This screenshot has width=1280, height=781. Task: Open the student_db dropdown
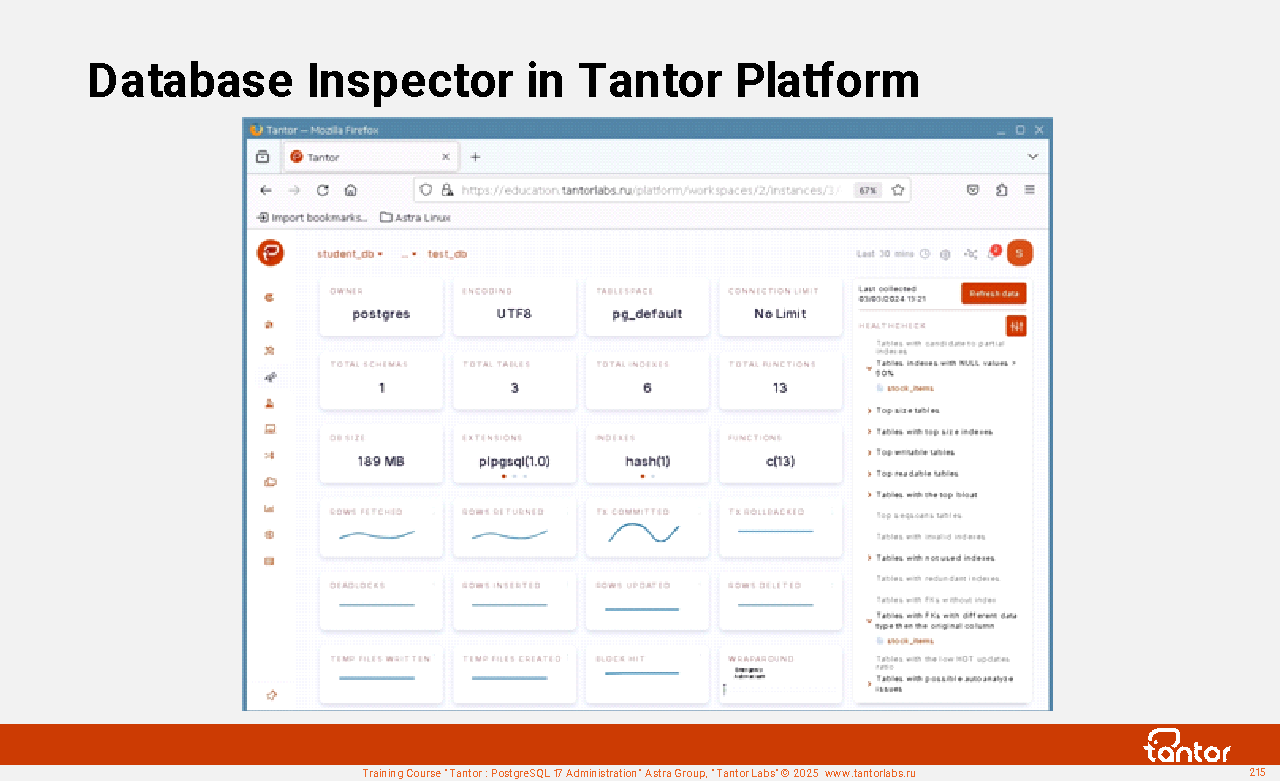(350, 254)
